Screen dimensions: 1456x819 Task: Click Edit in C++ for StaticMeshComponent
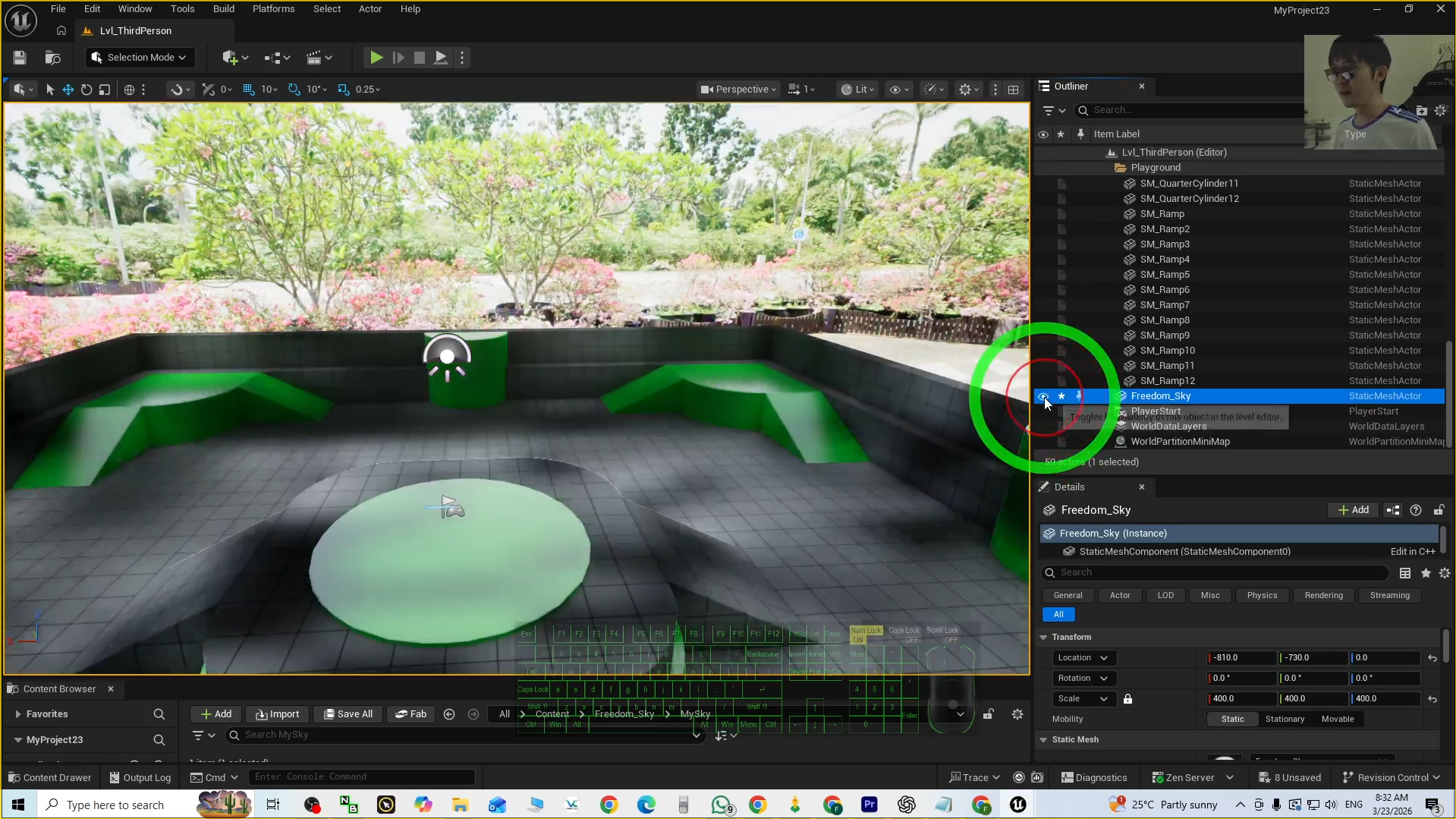coord(1410,551)
